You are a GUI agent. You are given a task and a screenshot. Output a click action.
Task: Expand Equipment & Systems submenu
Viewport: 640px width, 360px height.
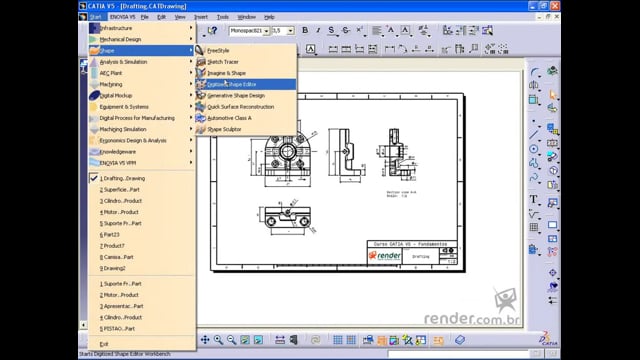[142, 107]
